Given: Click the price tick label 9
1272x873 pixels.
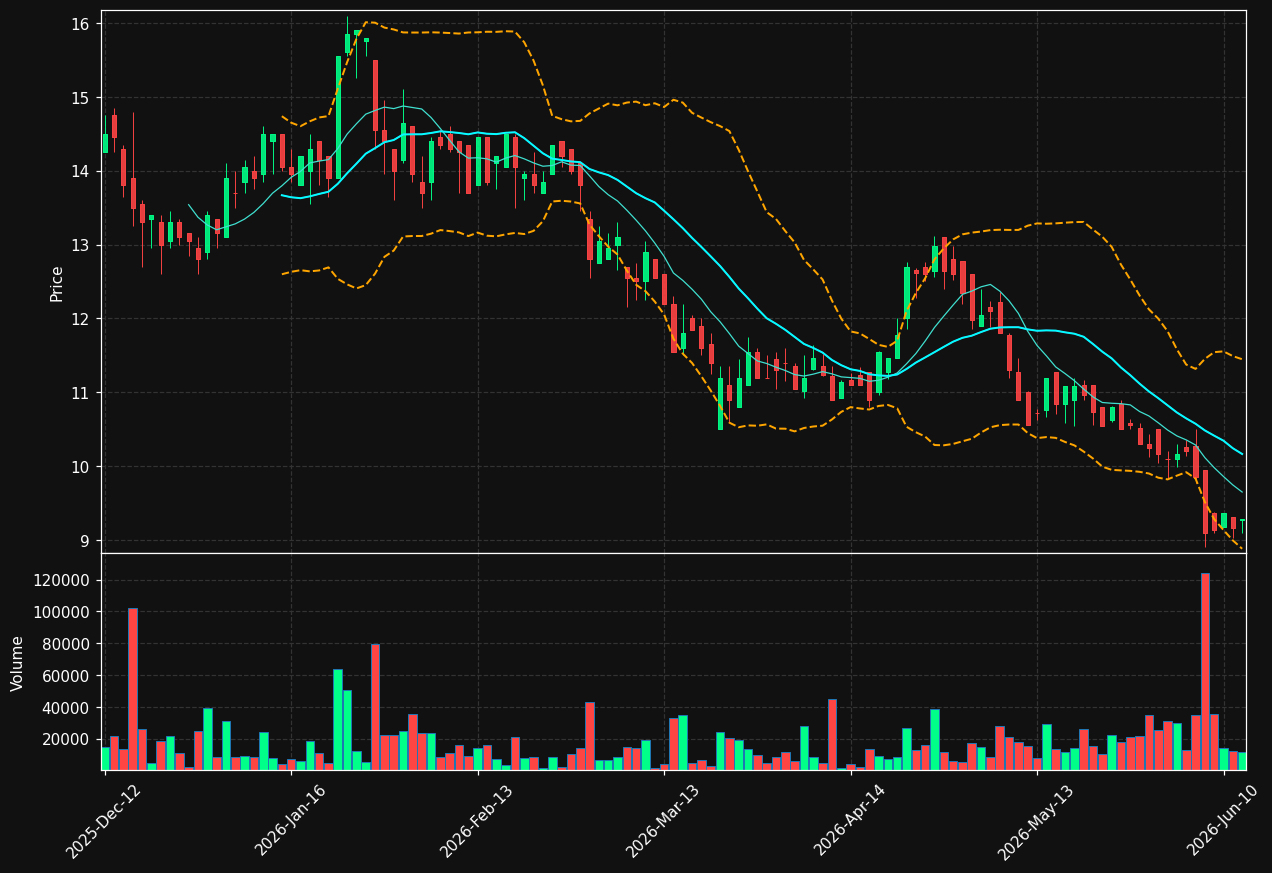Looking at the screenshot, I should point(85,541).
